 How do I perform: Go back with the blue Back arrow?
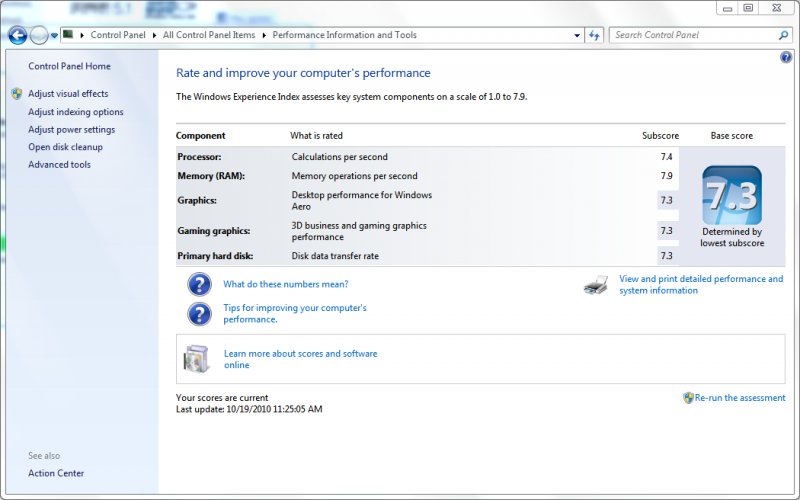tap(17, 36)
